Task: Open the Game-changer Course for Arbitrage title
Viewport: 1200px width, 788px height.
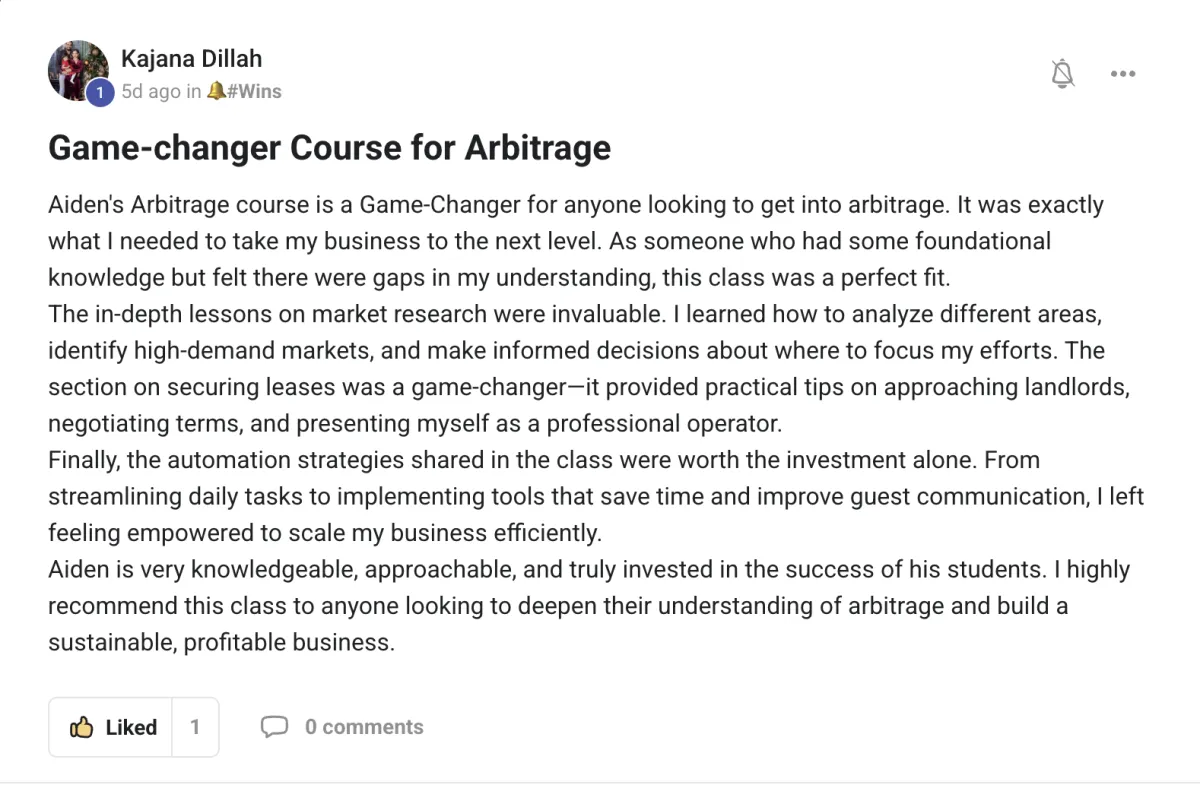Action: pyautogui.click(x=329, y=148)
